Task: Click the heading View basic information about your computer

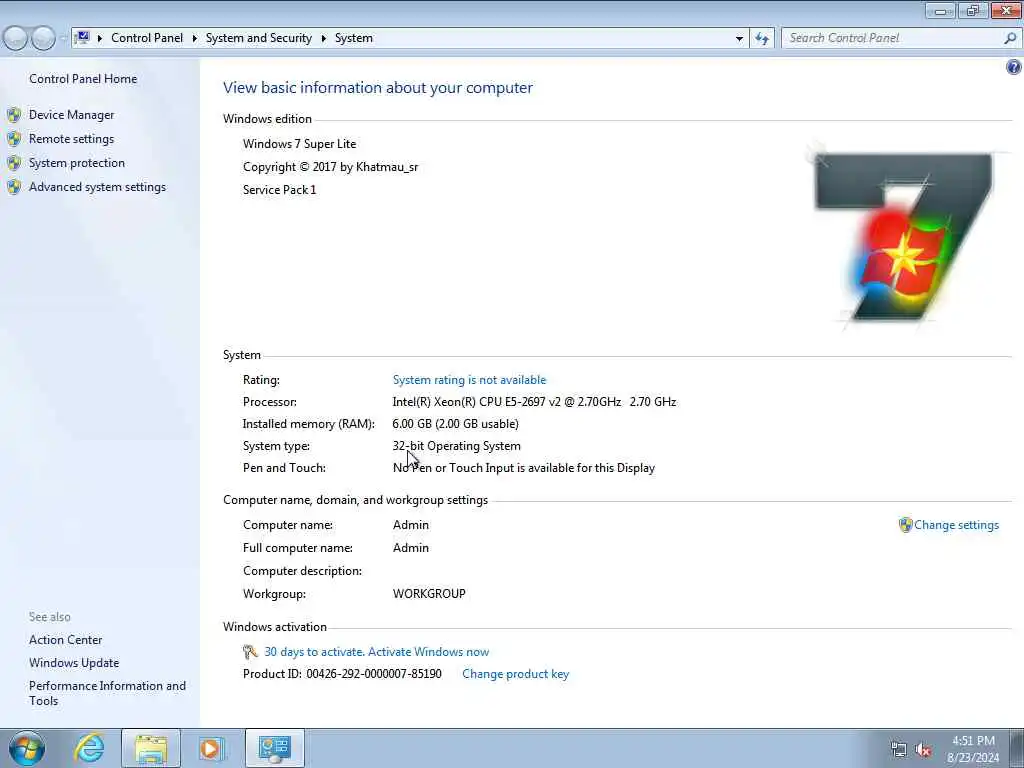Action: pos(377,88)
